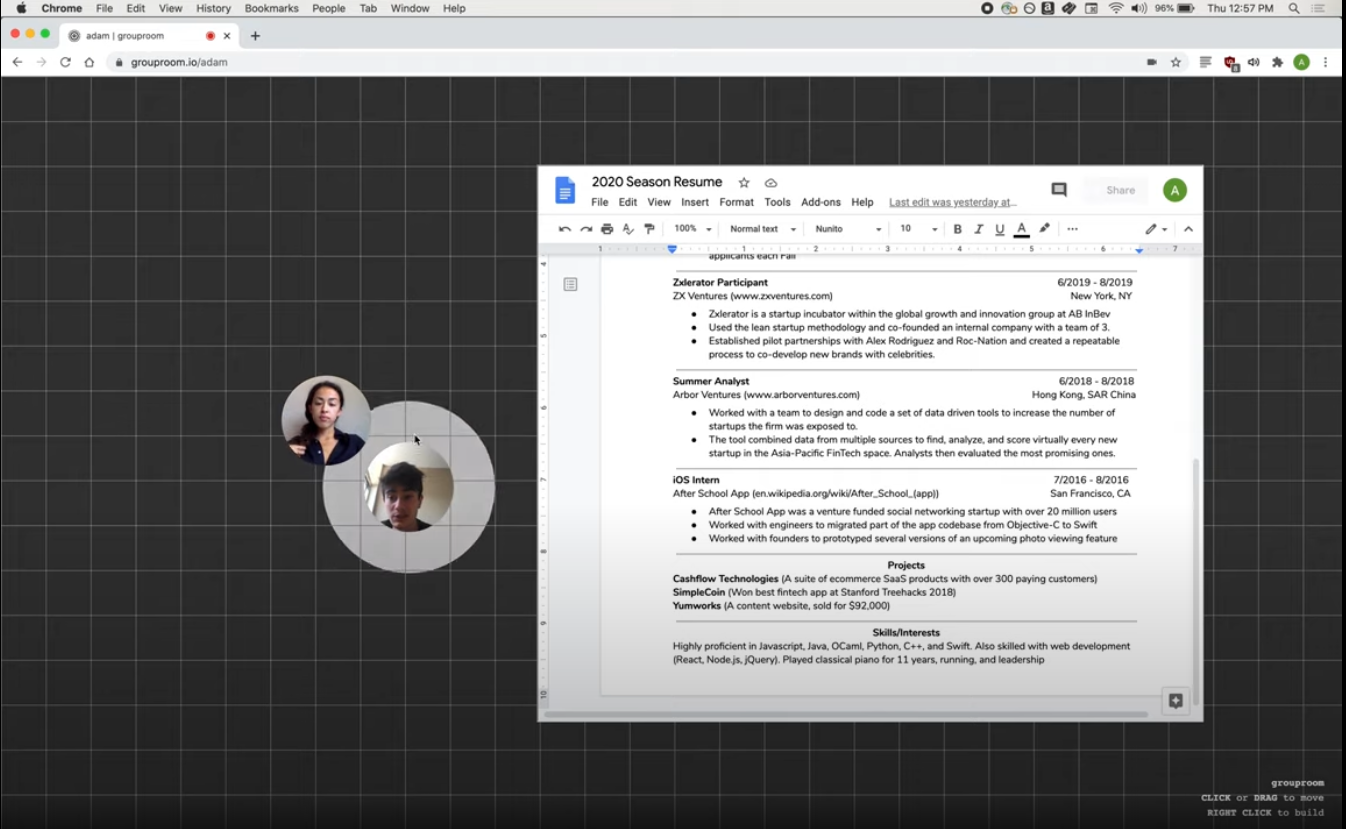The image size is (1346, 829).
Task: Click the Explore button at document corner
Action: point(1176,701)
